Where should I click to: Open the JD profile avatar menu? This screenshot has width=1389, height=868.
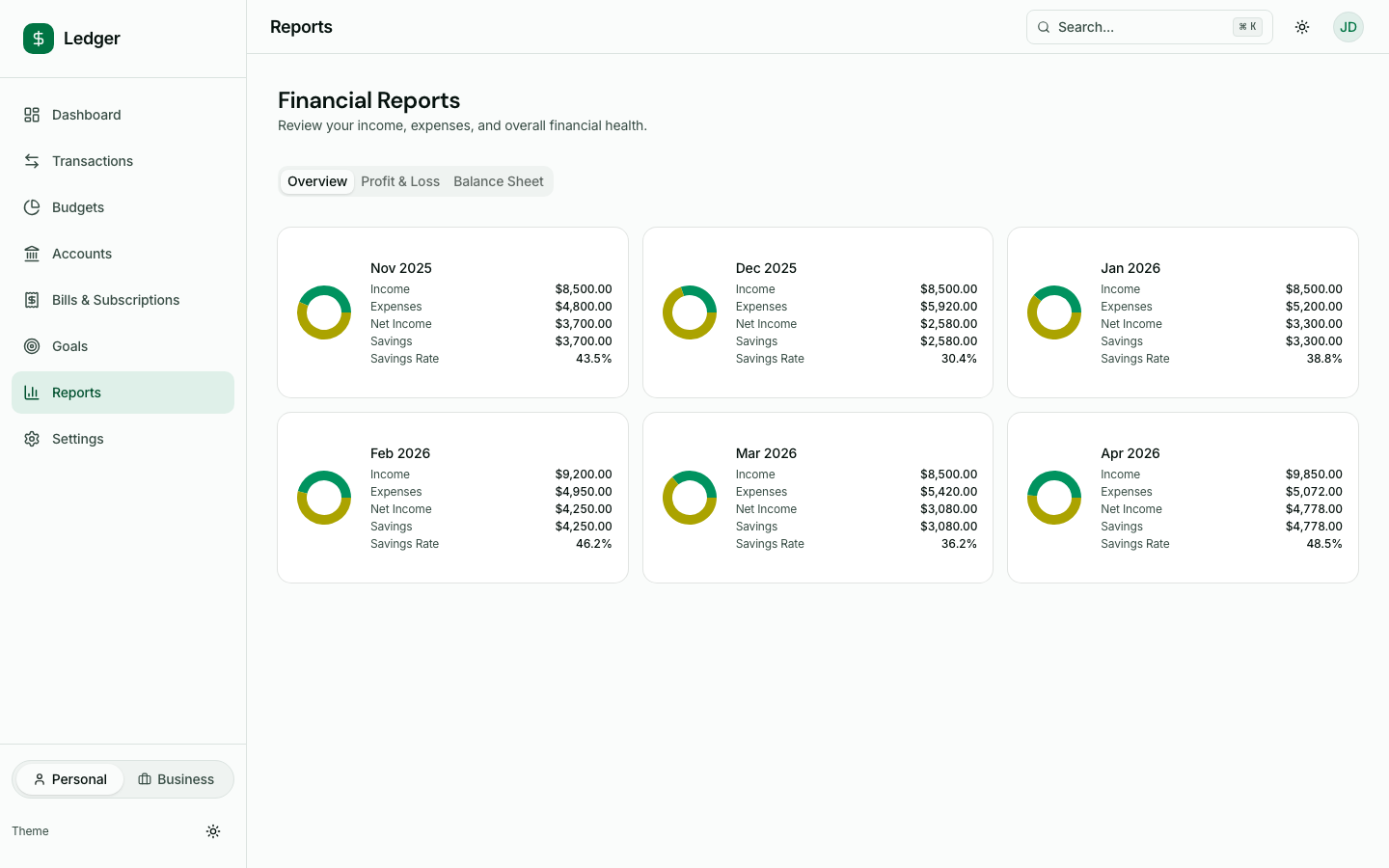coord(1348,27)
